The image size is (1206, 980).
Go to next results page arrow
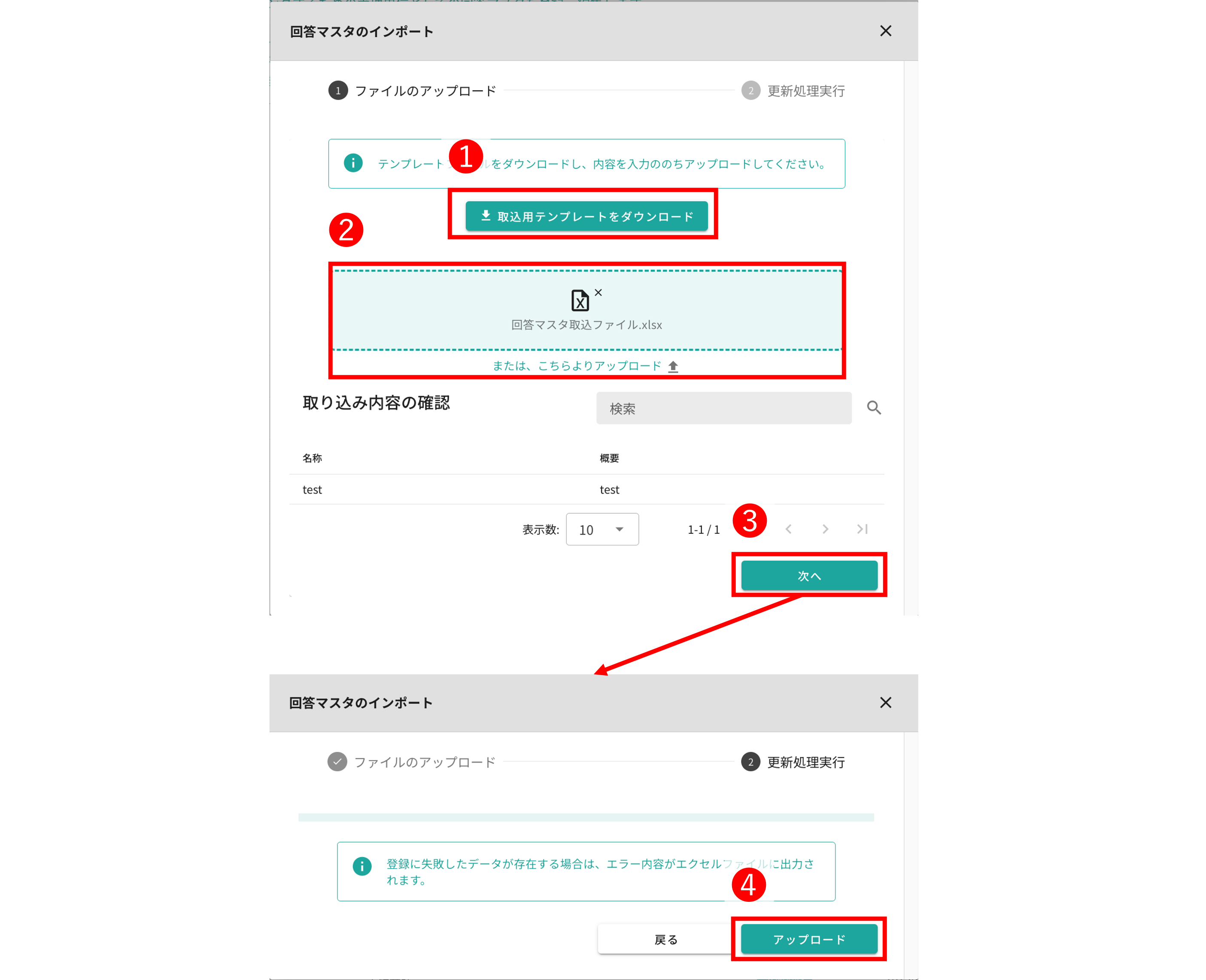point(825,529)
